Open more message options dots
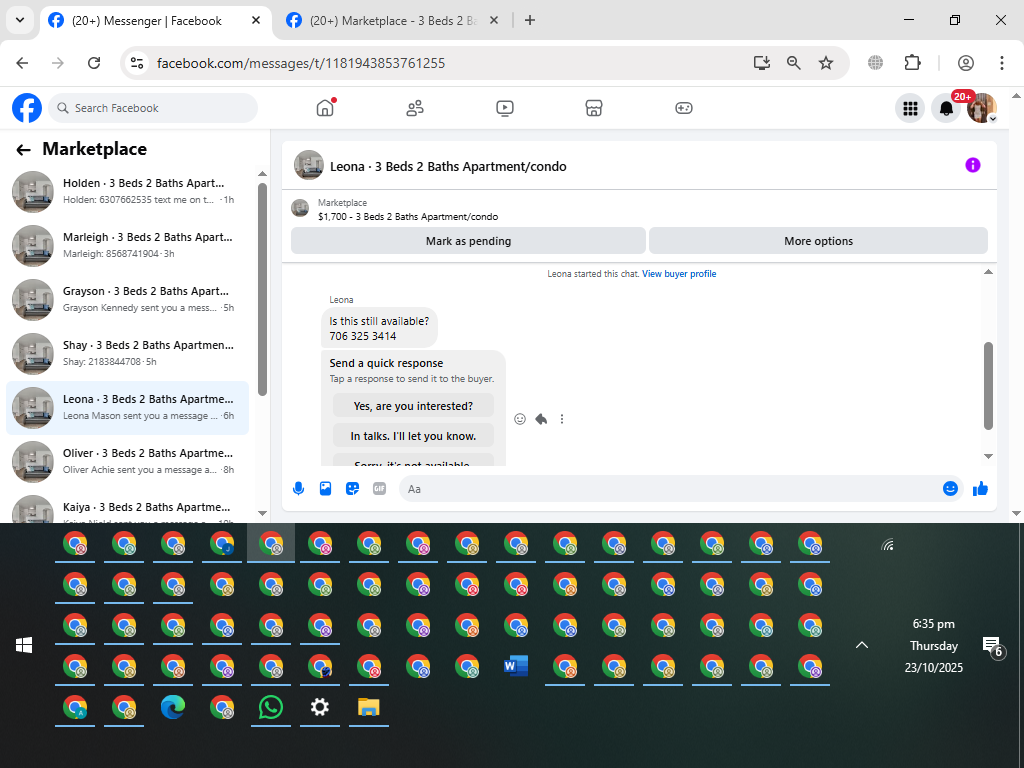The height and width of the screenshot is (768, 1024). (562, 419)
